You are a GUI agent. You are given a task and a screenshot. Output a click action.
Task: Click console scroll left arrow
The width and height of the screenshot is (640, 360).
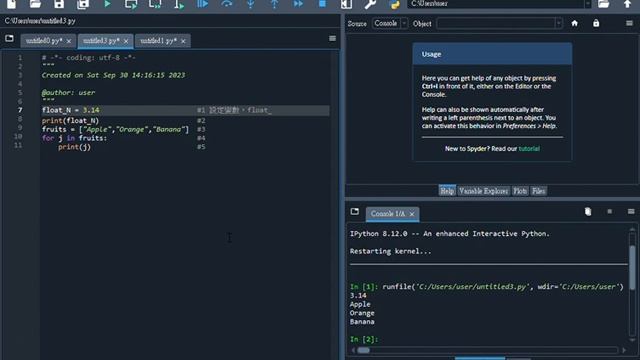tap(353, 350)
